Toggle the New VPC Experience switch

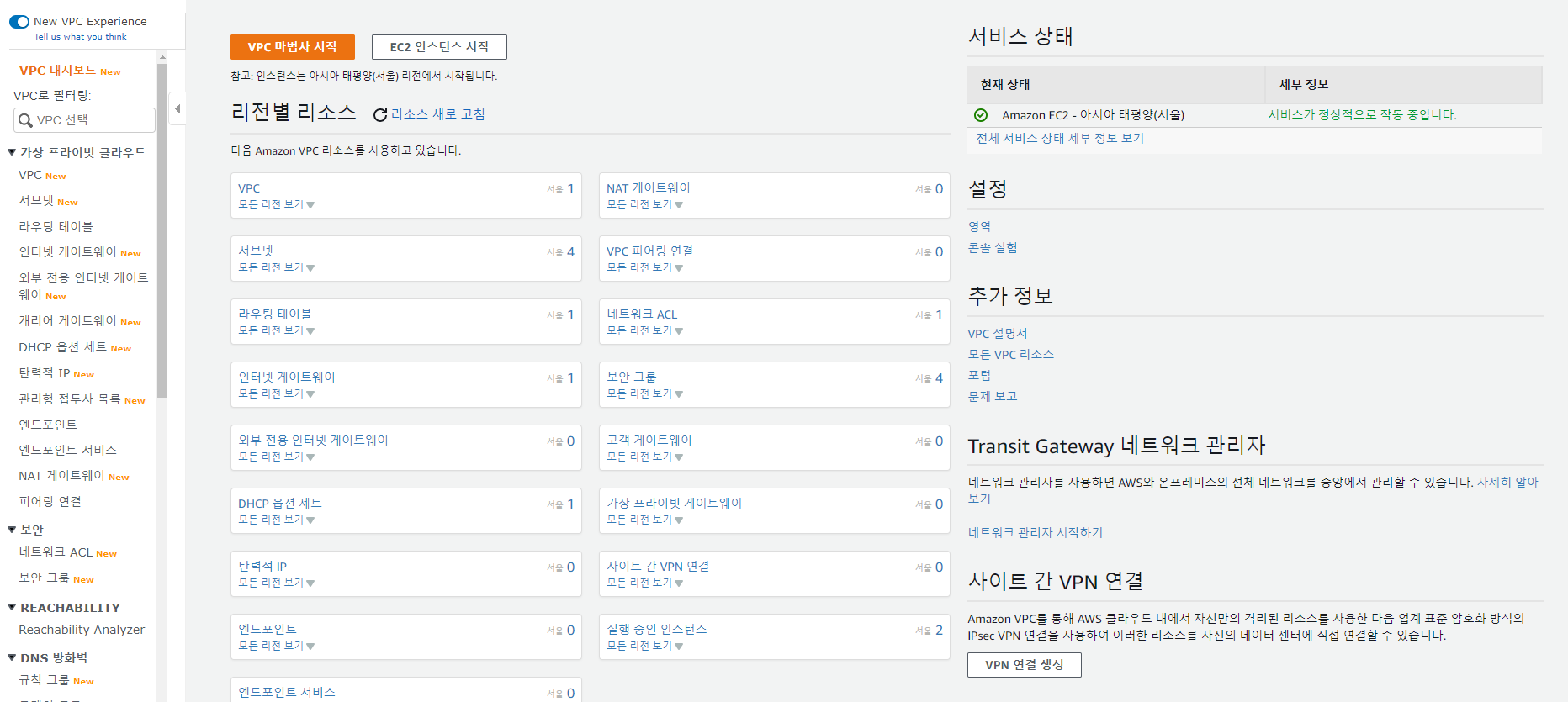pos(19,22)
